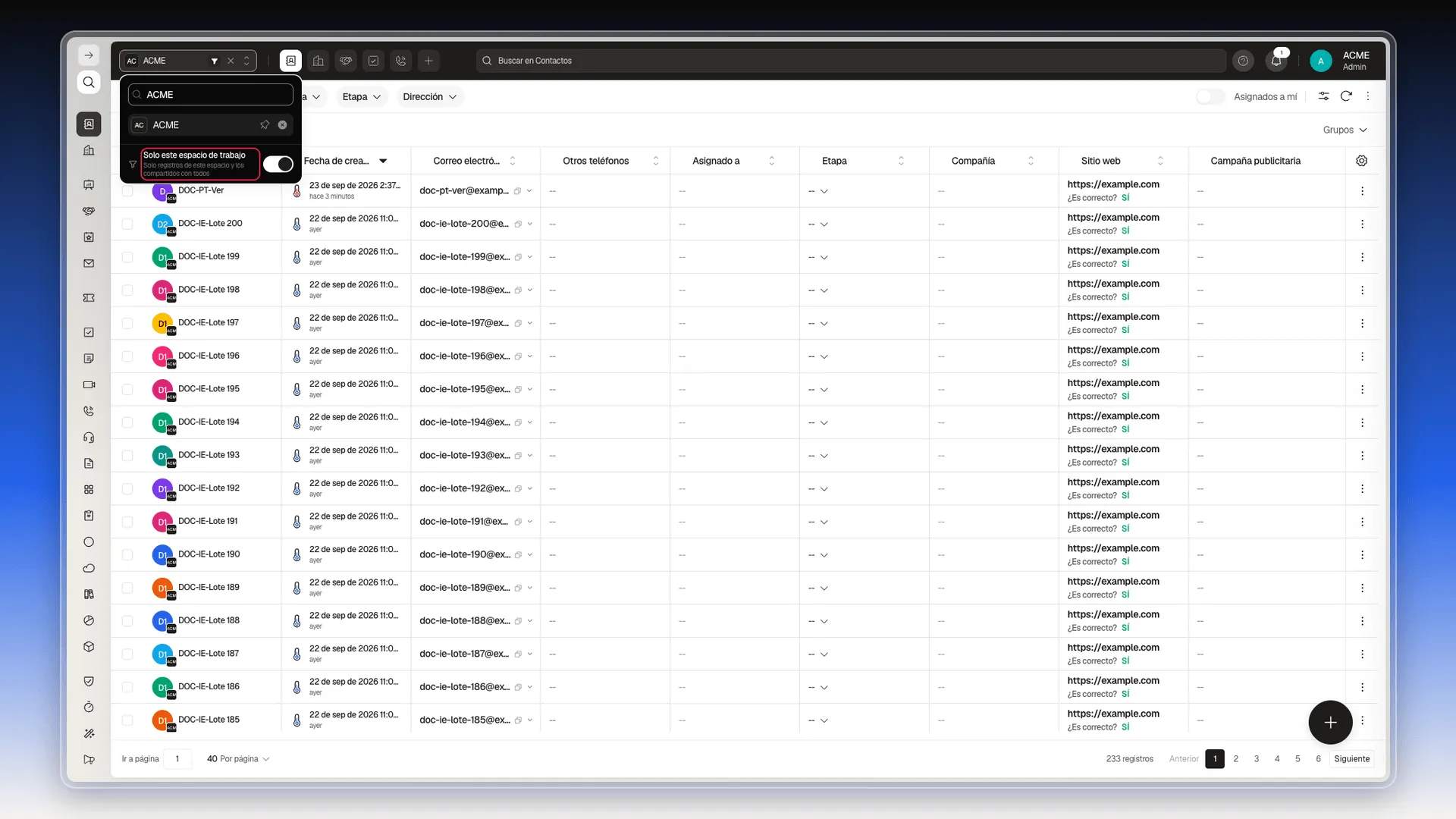1456x819 pixels.
Task: Check the DOC-IE-Lote 200 row checkbox
Action: [127, 224]
